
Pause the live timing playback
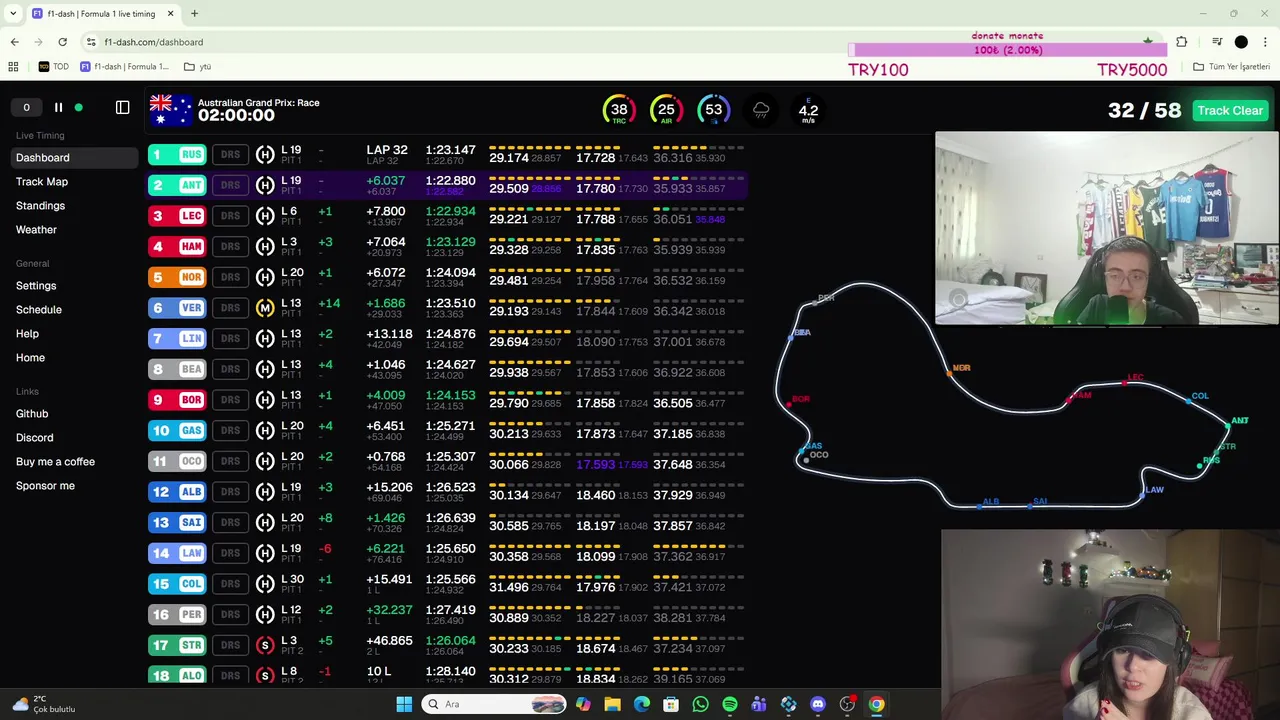58,108
